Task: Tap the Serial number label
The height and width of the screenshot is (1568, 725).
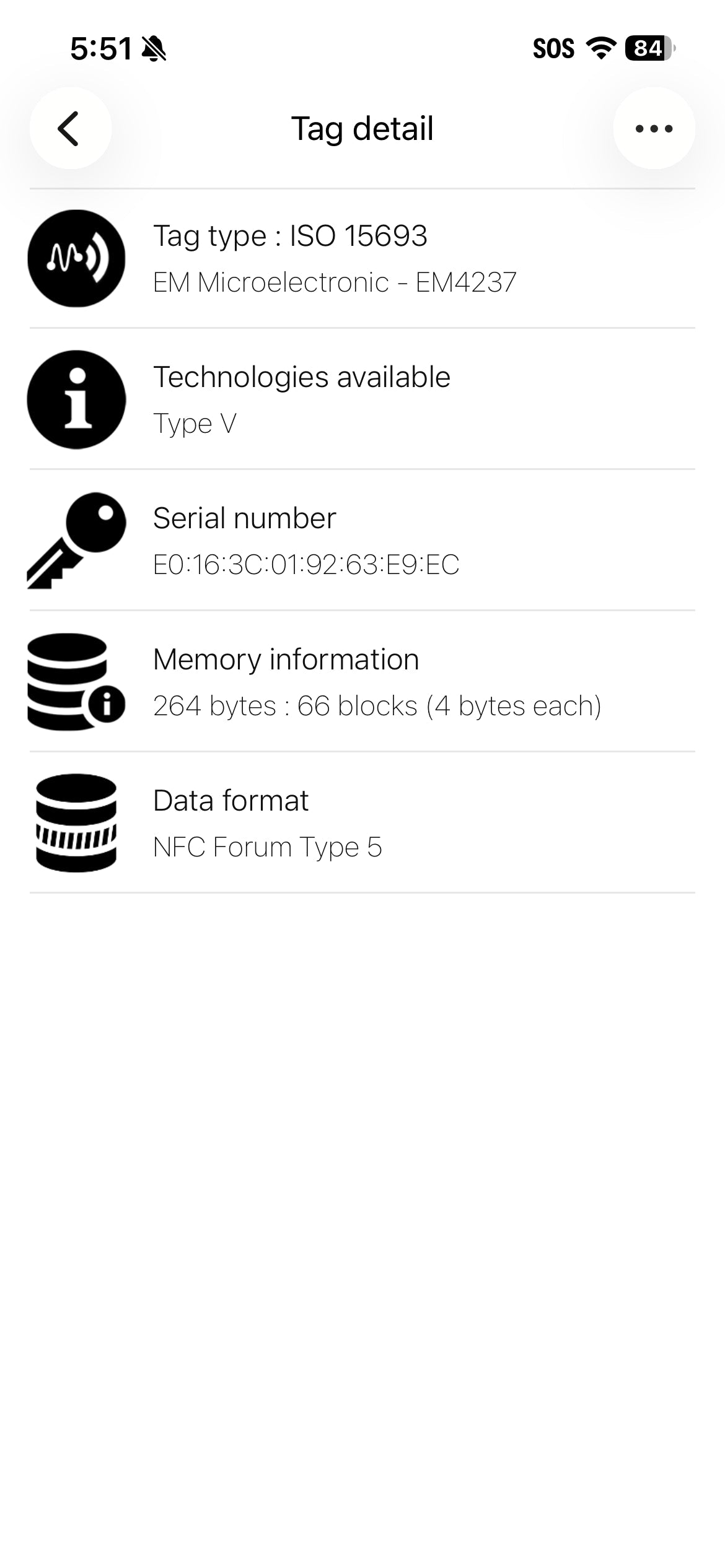Action: click(245, 518)
